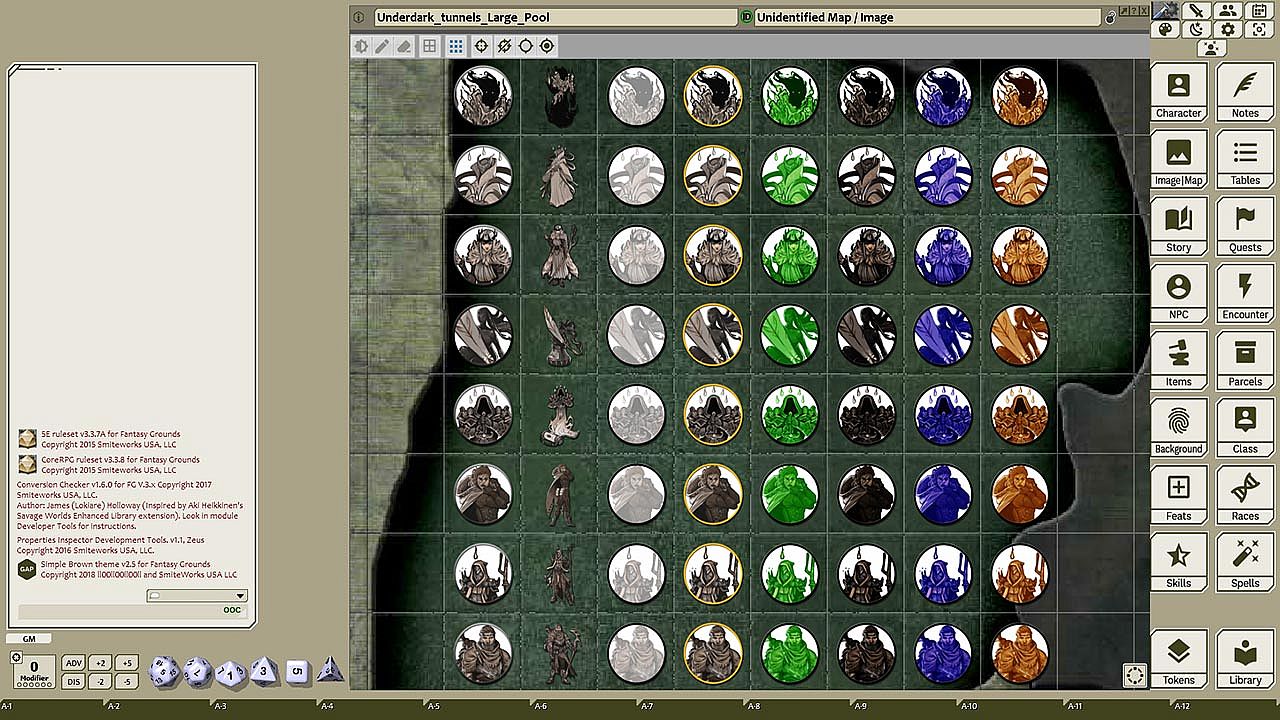Viewport: 1280px width, 720px height.
Task: Open the Spells list
Action: pos(1245,561)
